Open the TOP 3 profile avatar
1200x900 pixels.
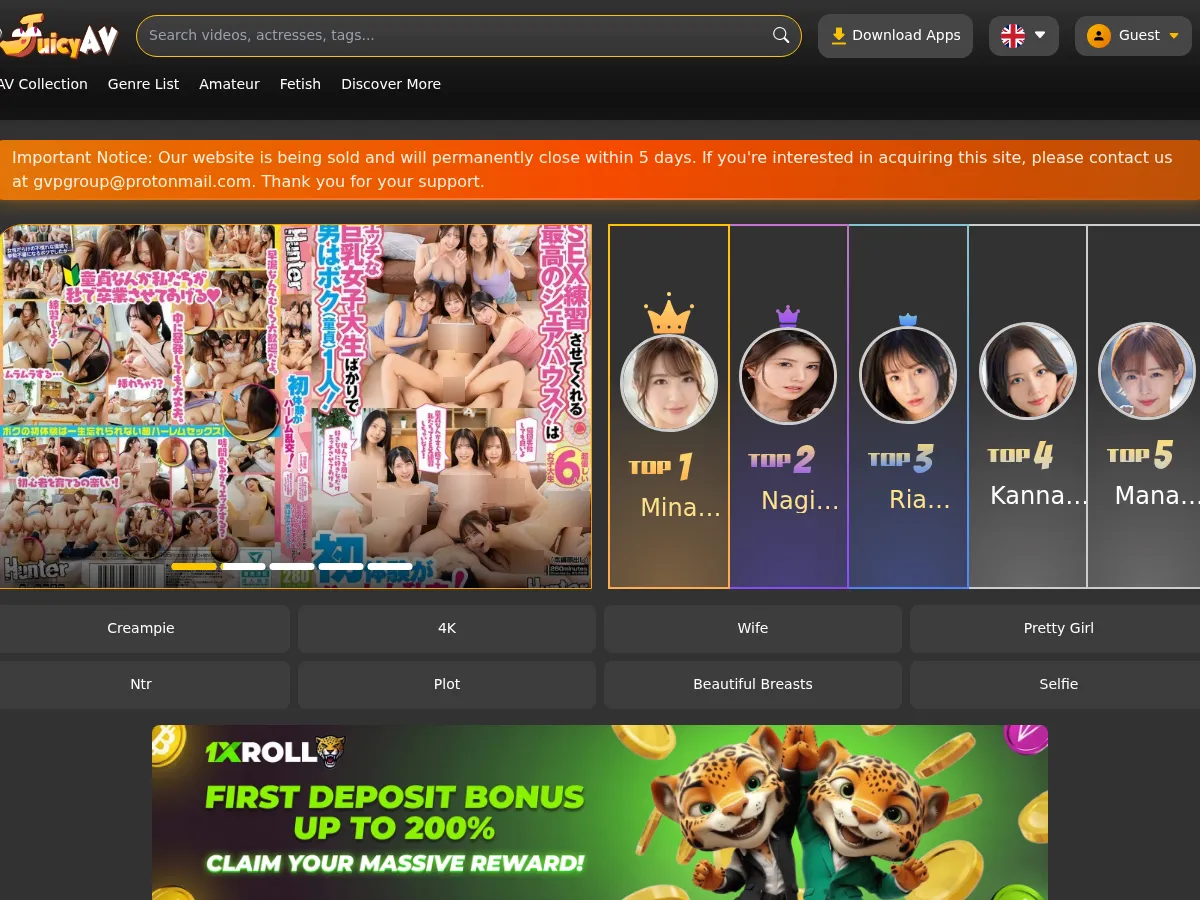908,375
